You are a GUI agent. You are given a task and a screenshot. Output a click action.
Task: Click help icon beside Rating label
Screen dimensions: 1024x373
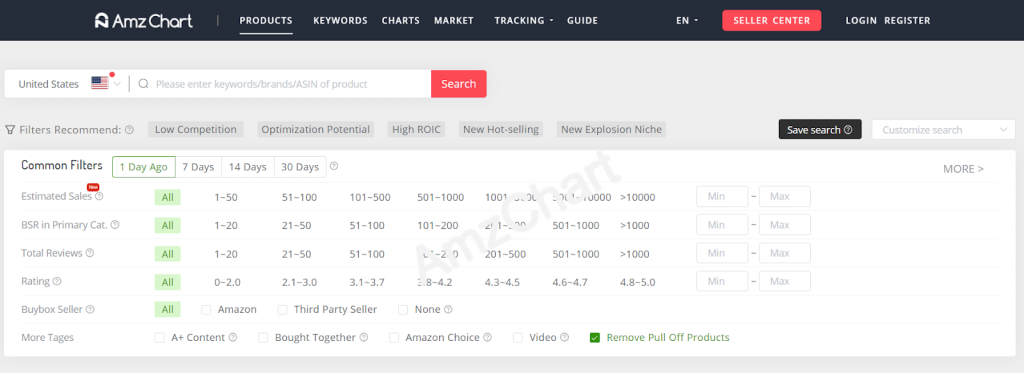(x=57, y=282)
